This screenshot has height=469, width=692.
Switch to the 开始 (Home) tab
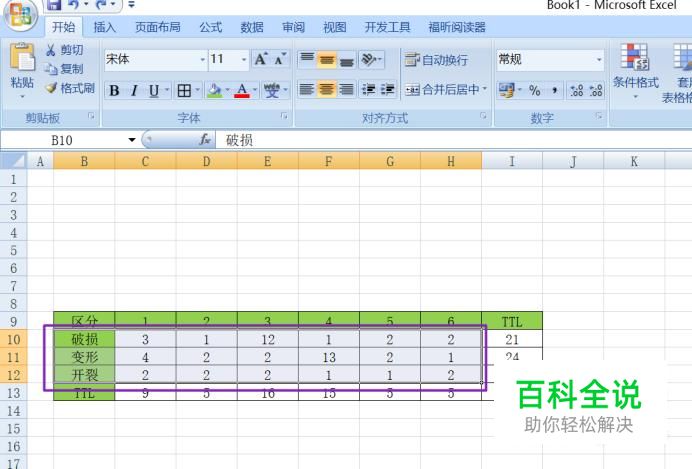pyautogui.click(x=64, y=27)
